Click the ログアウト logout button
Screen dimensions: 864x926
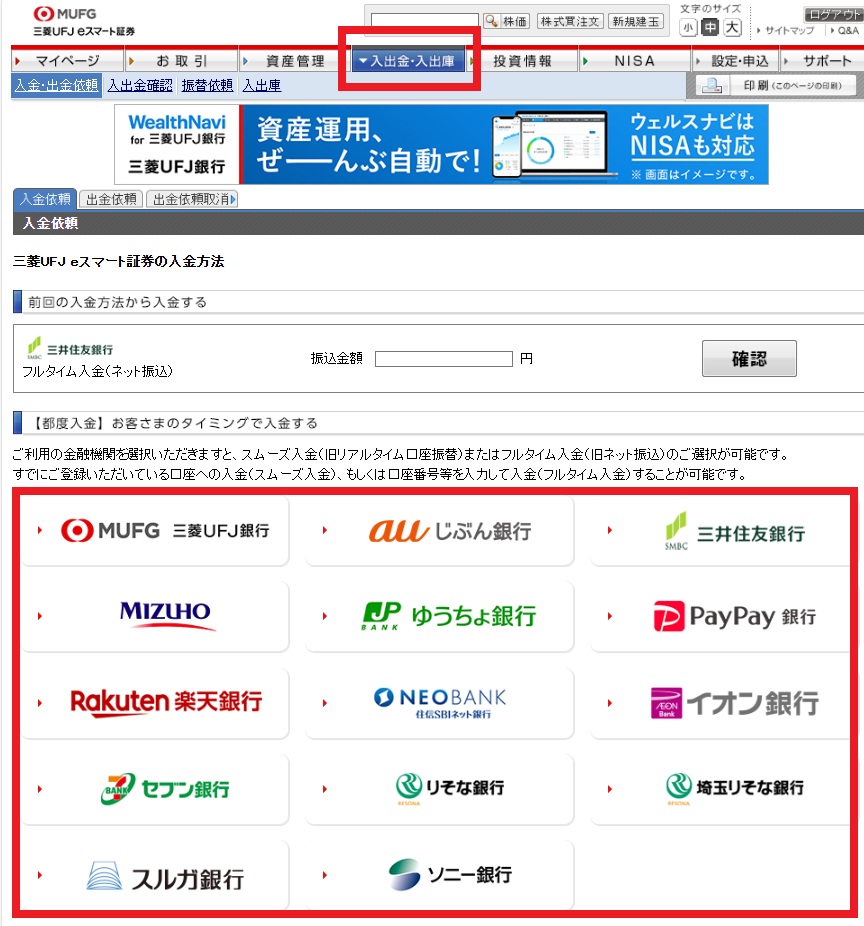pos(834,15)
